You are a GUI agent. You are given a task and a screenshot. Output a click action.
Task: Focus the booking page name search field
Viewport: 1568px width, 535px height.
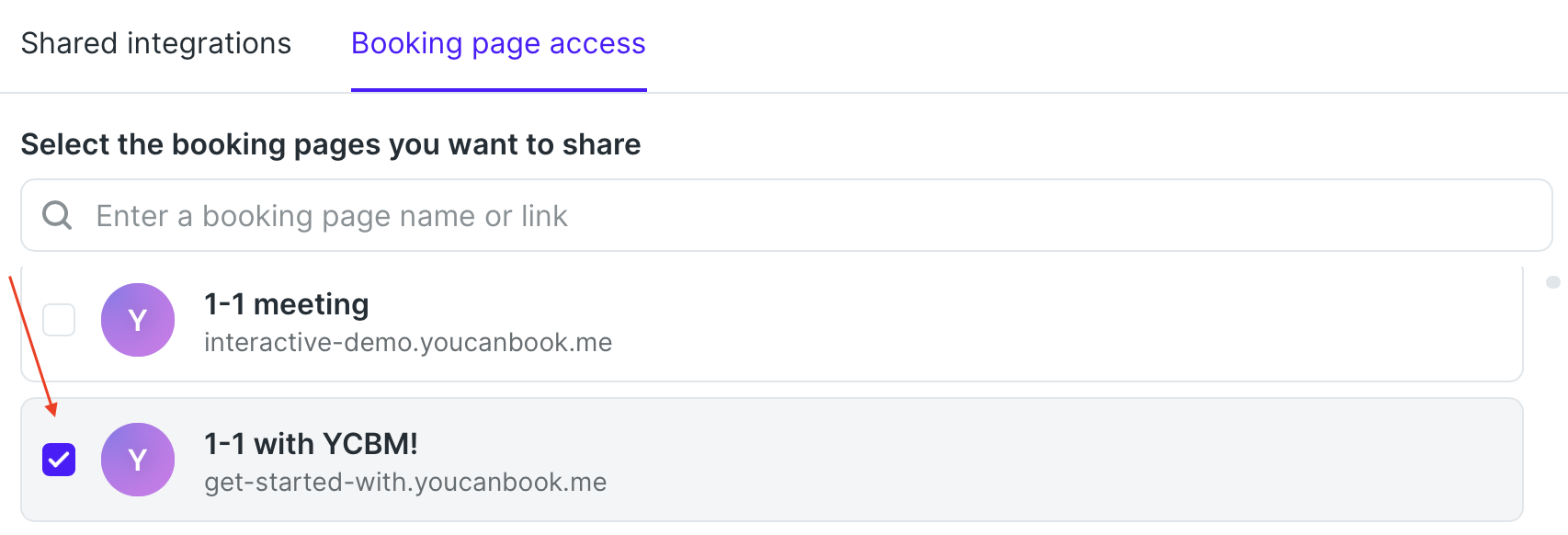pos(787,215)
